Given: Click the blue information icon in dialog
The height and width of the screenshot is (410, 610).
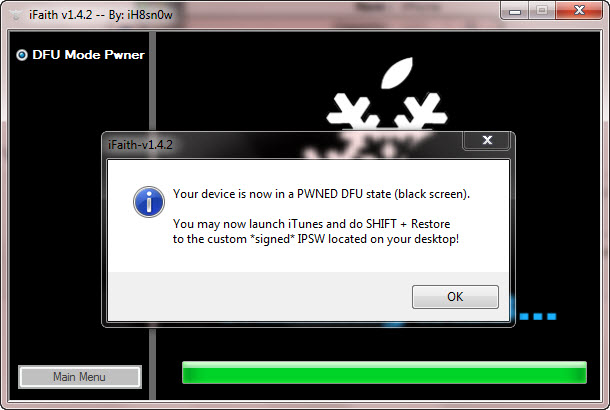Looking at the screenshot, I should (x=149, y=202).
